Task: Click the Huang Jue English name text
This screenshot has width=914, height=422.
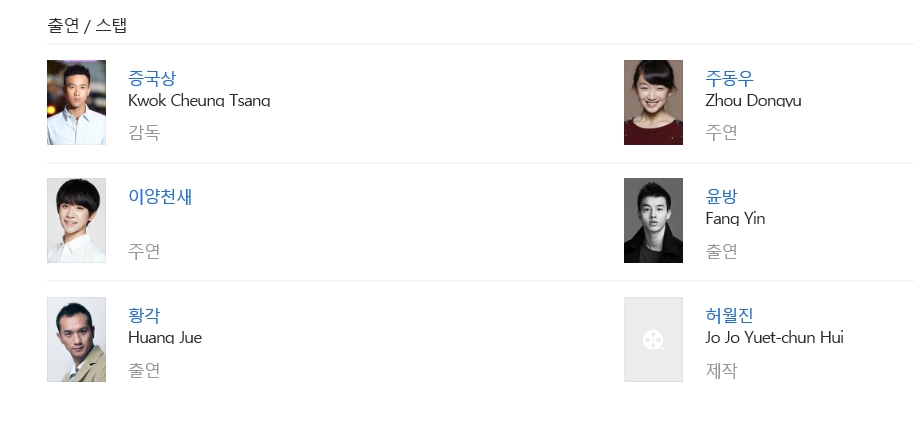Action: click(x=165, y=338)
